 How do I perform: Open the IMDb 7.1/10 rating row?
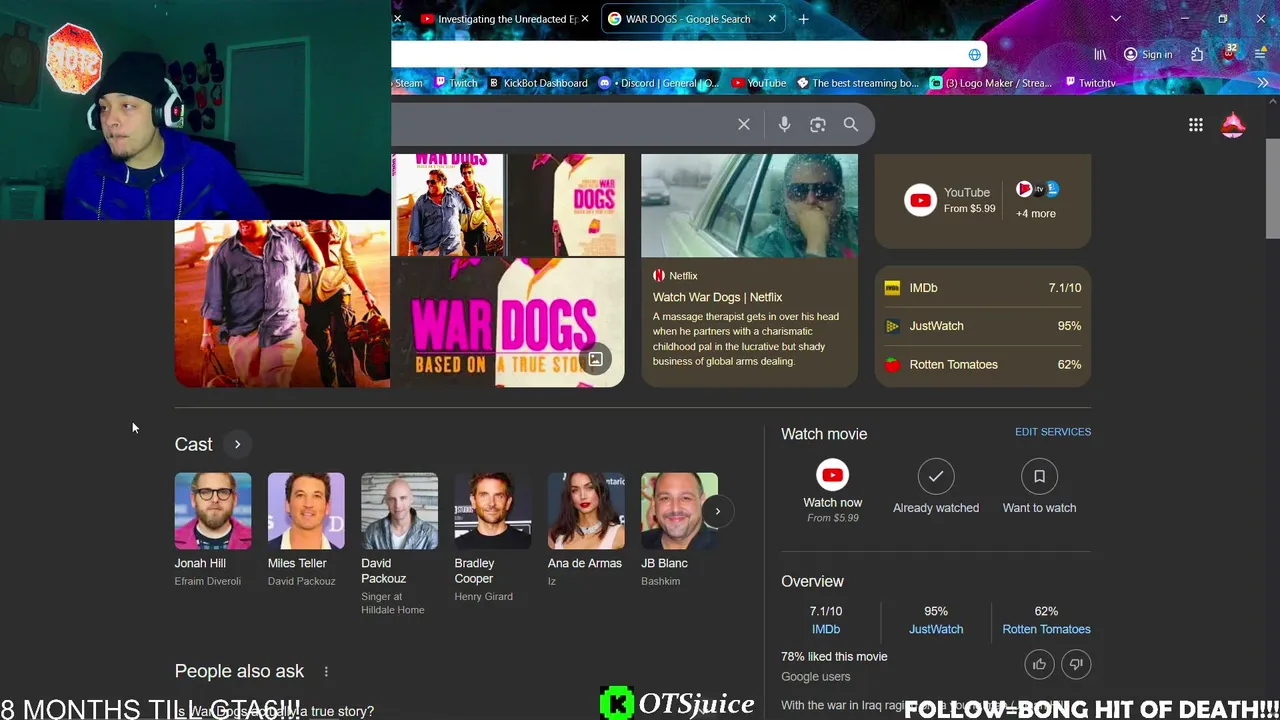pos(983,288)
